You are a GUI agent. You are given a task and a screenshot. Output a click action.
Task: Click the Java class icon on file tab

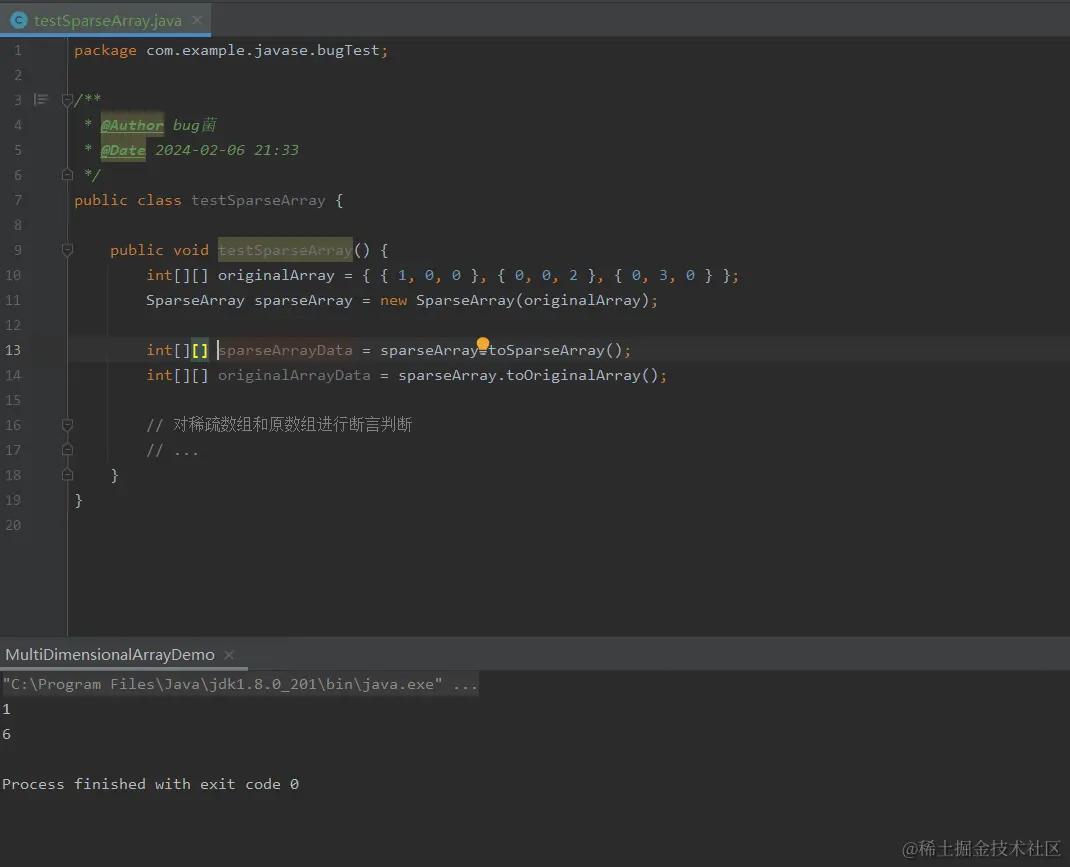tap(18, 20)
